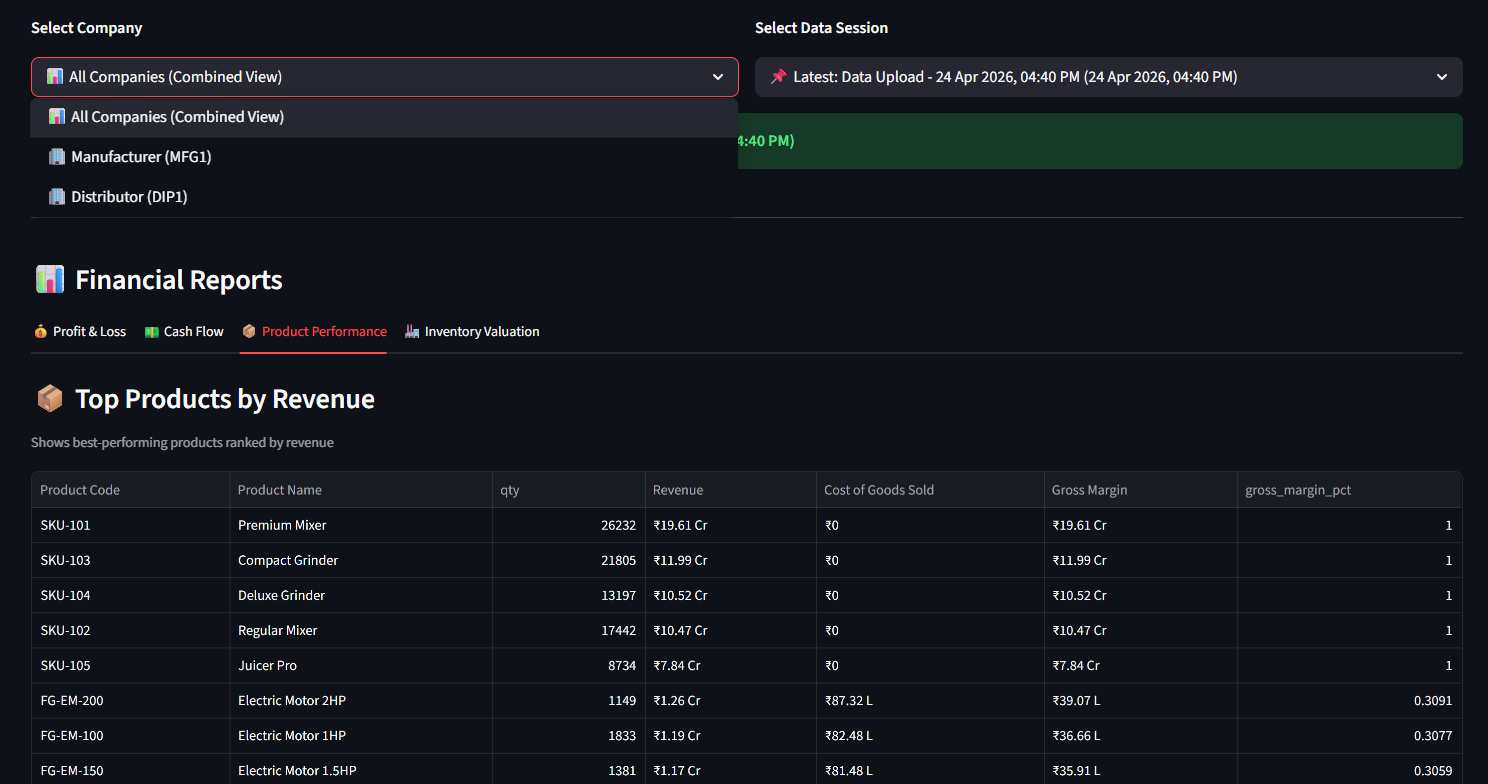Sort table by qty column header
The image size is (1488, 784).
click(568, 490)
